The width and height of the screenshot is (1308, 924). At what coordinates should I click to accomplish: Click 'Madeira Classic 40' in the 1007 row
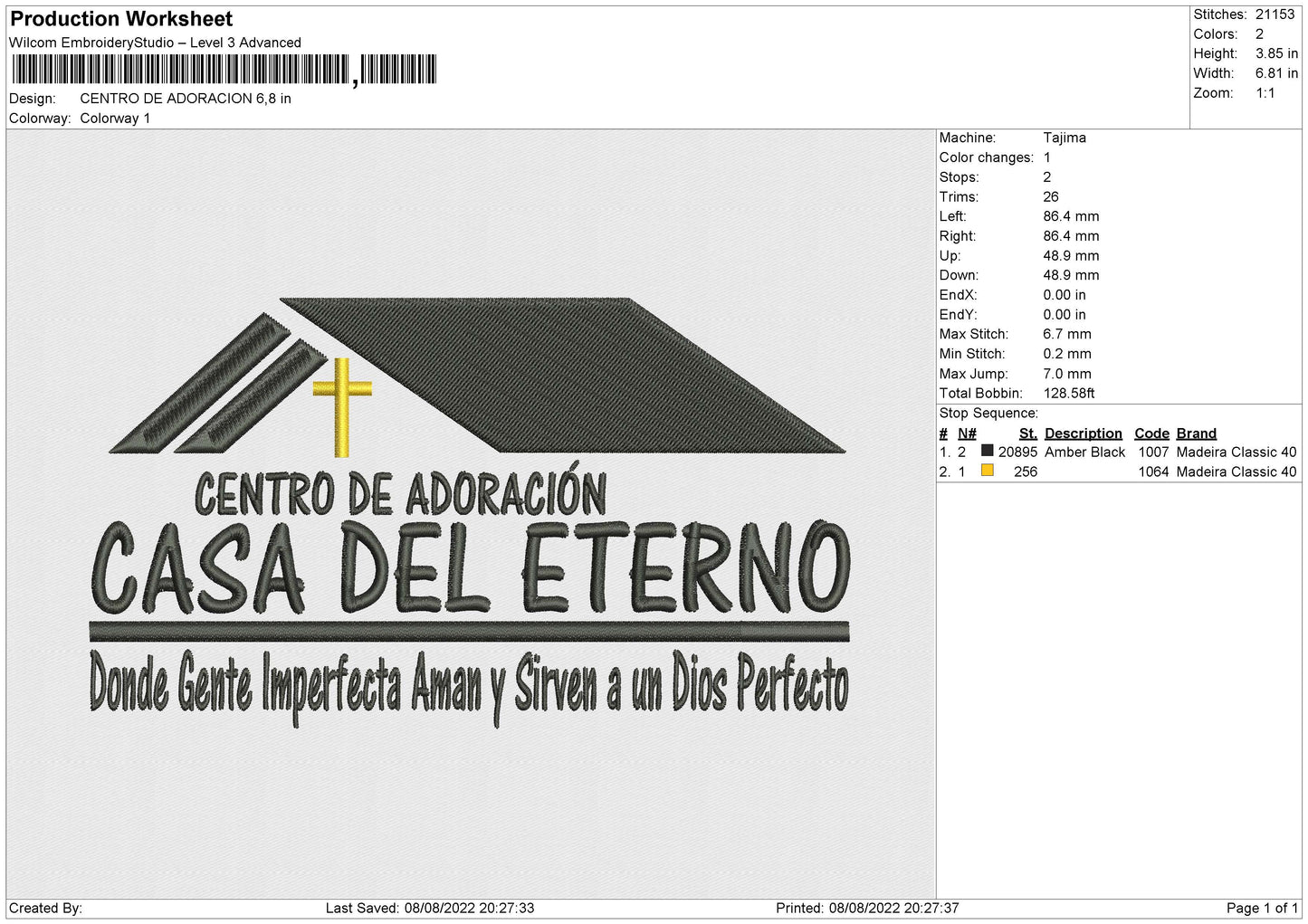click(1236, 452)
